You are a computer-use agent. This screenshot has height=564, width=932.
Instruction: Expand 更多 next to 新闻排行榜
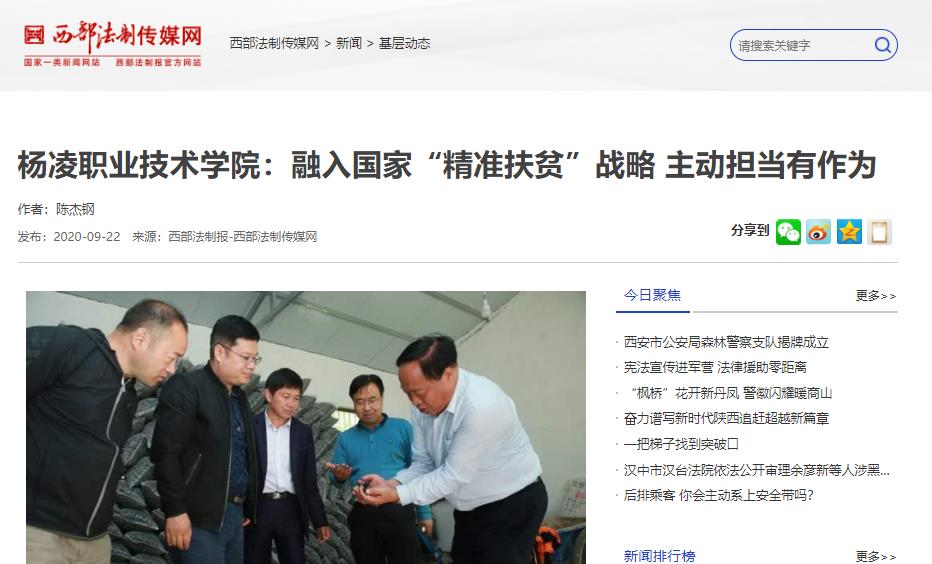click(876, 557)
